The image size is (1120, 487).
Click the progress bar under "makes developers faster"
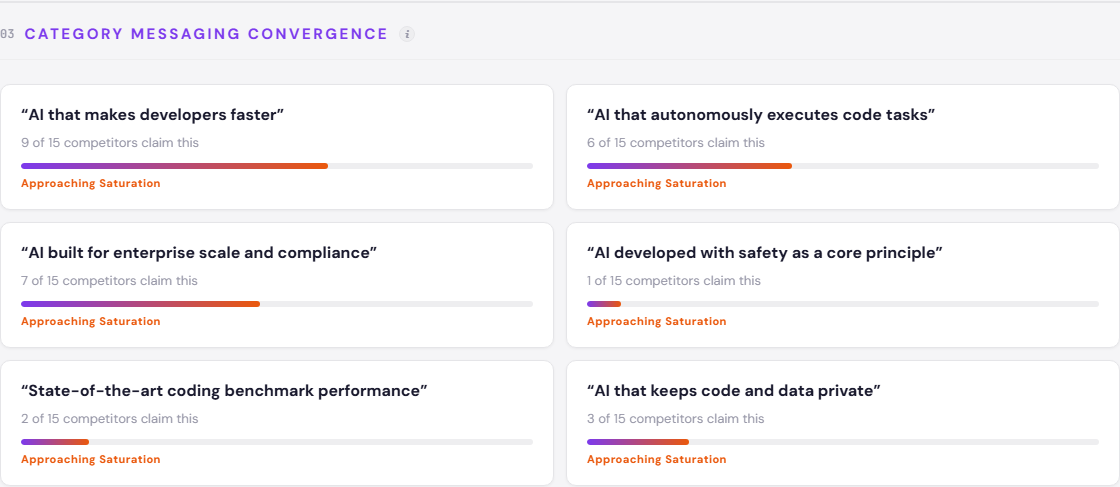tap(276, 166)
